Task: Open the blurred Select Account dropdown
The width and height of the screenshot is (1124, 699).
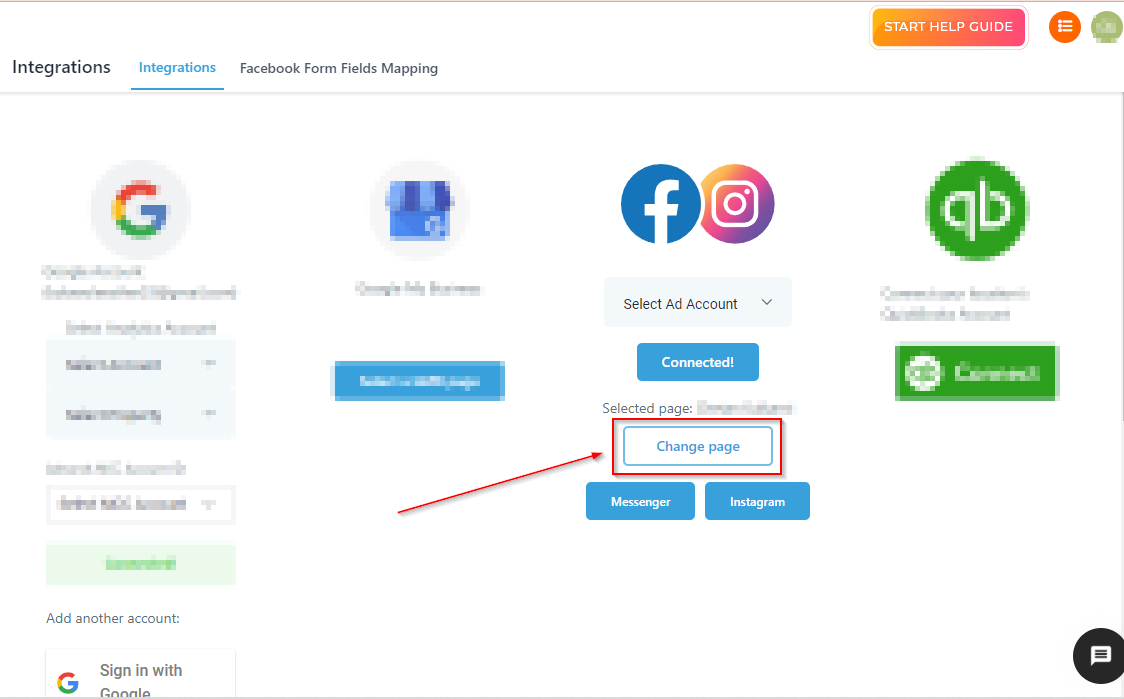Action: tap(140, 365)
